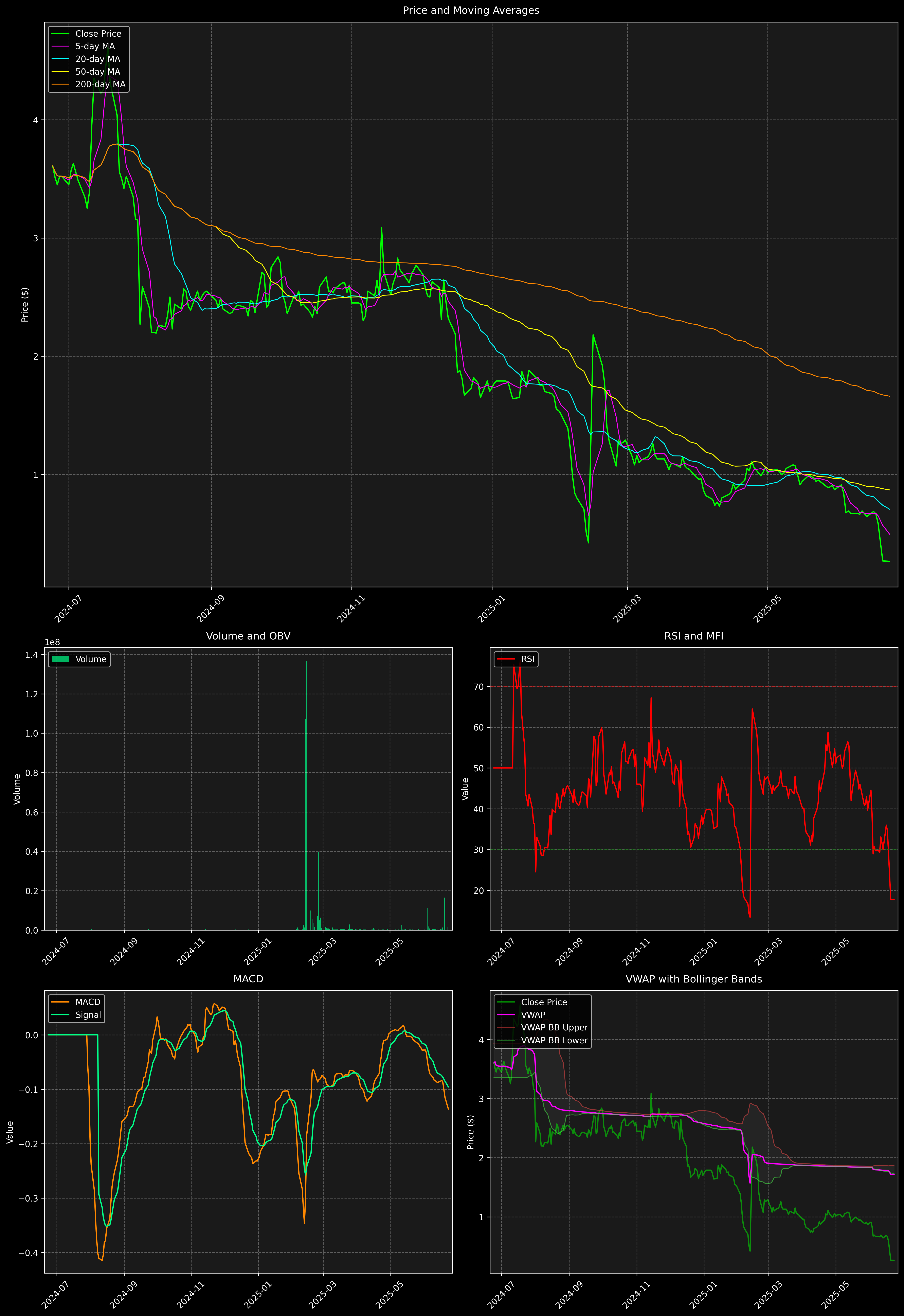Click the 'Price ($)' label of the top chart

pos(24,305)
